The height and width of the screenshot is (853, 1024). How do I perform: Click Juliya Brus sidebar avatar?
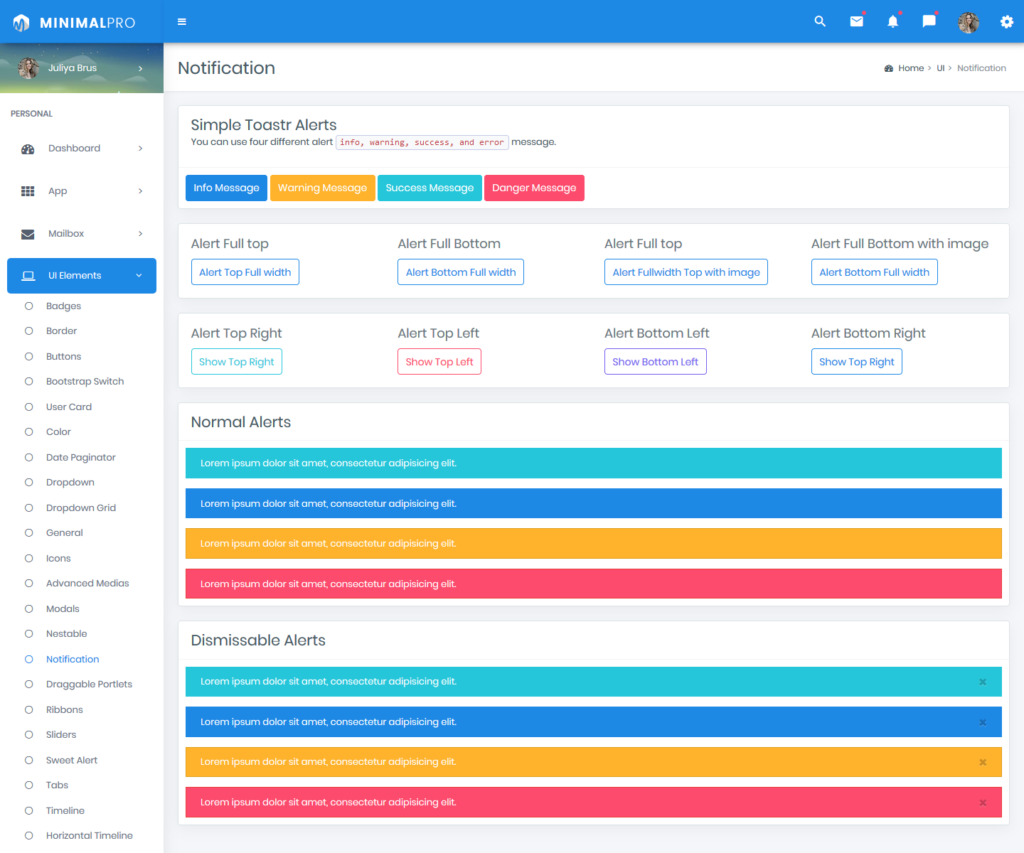tap(28, 68)
